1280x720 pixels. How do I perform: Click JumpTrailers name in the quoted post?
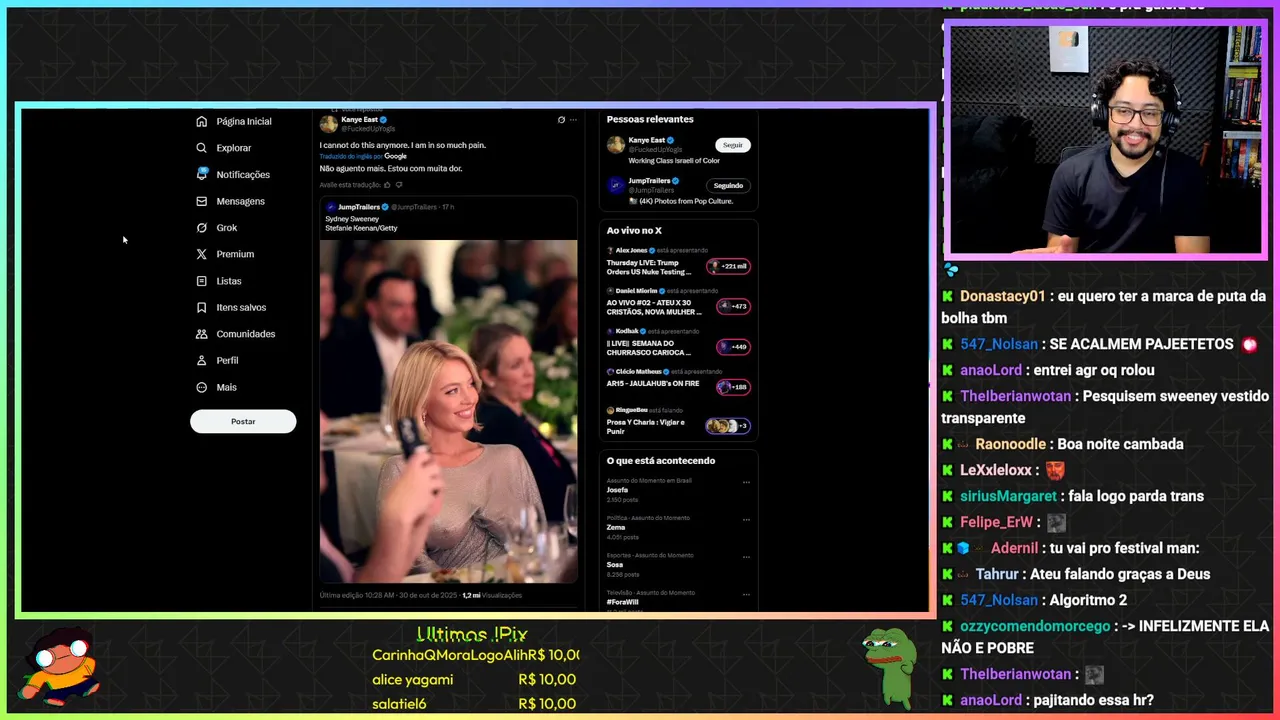point(358,207)
